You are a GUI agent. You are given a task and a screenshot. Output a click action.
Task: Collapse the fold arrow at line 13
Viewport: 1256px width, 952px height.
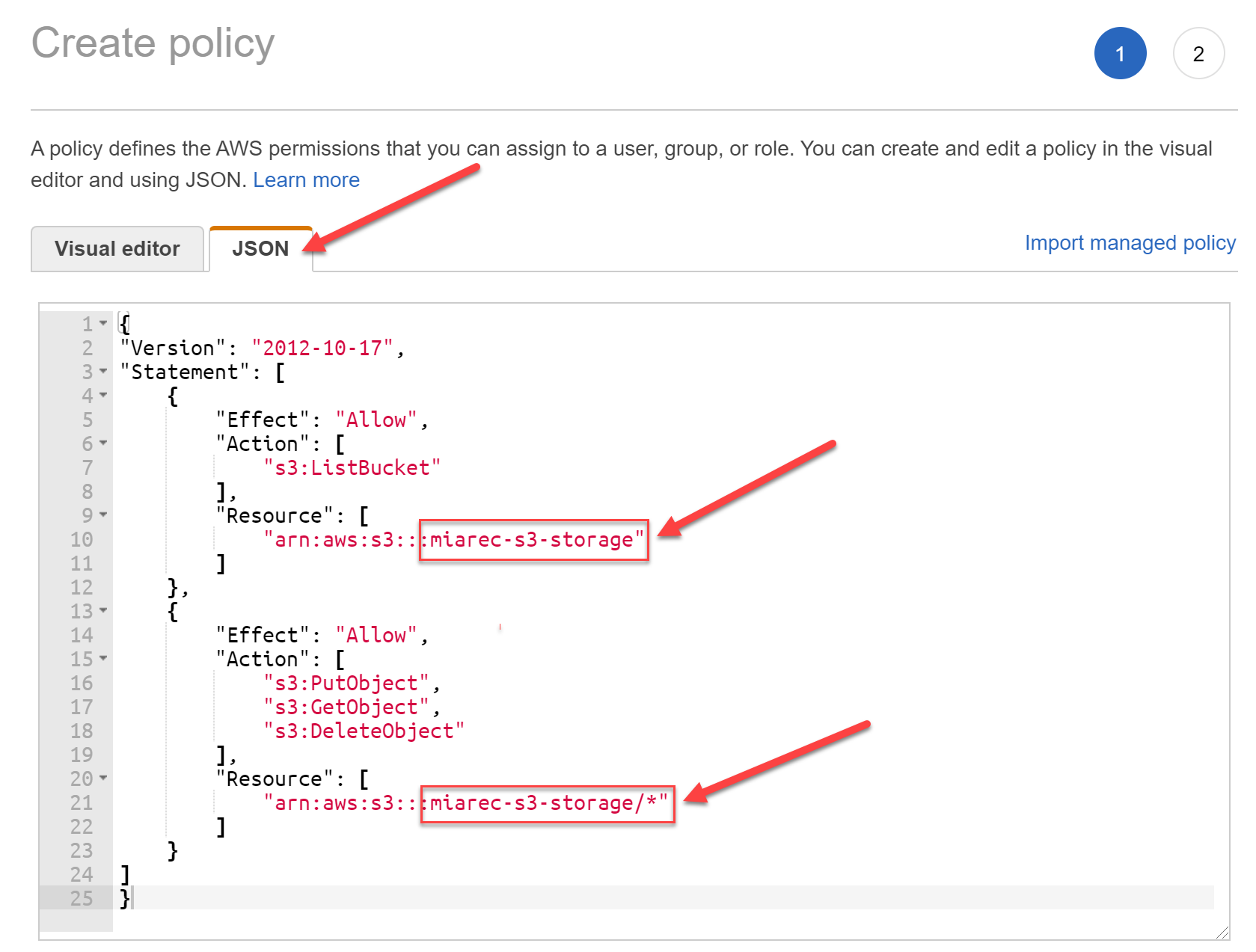pos(103,611)
